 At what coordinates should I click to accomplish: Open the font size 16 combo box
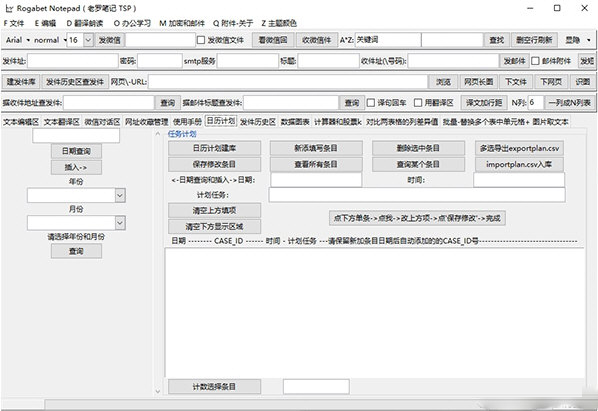(x=88, y=40)
